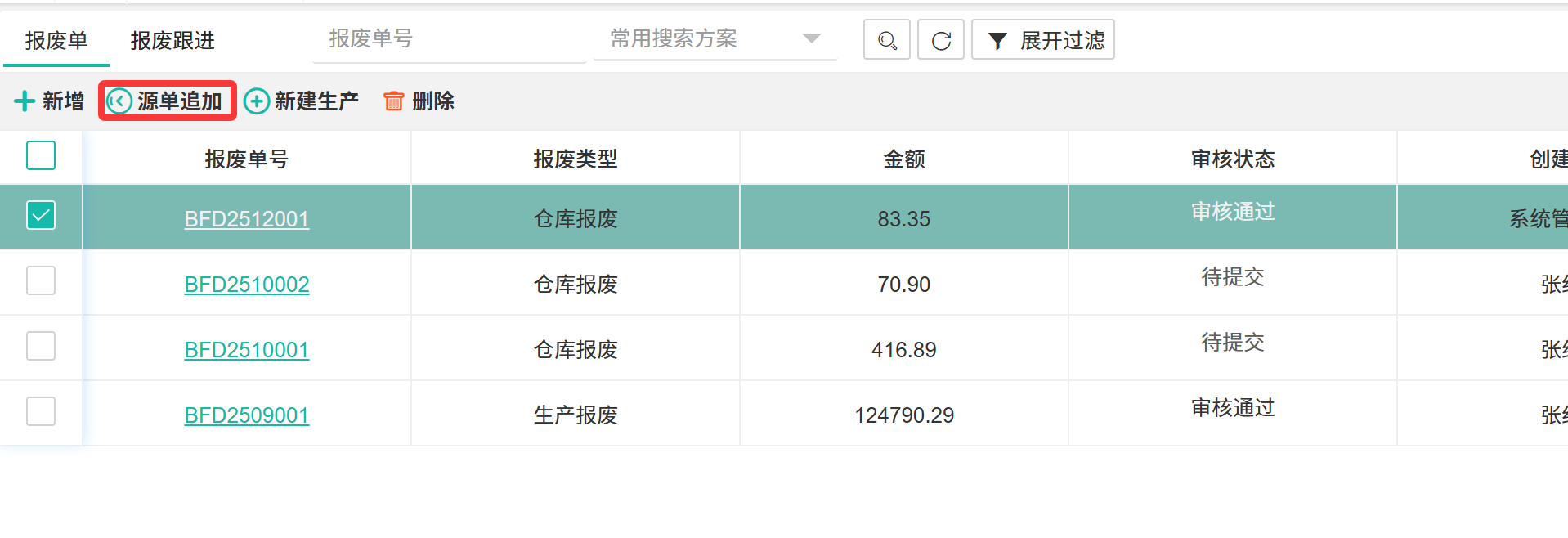Click the 金额 column header
1568x538 pixels.
pos(903,159)
